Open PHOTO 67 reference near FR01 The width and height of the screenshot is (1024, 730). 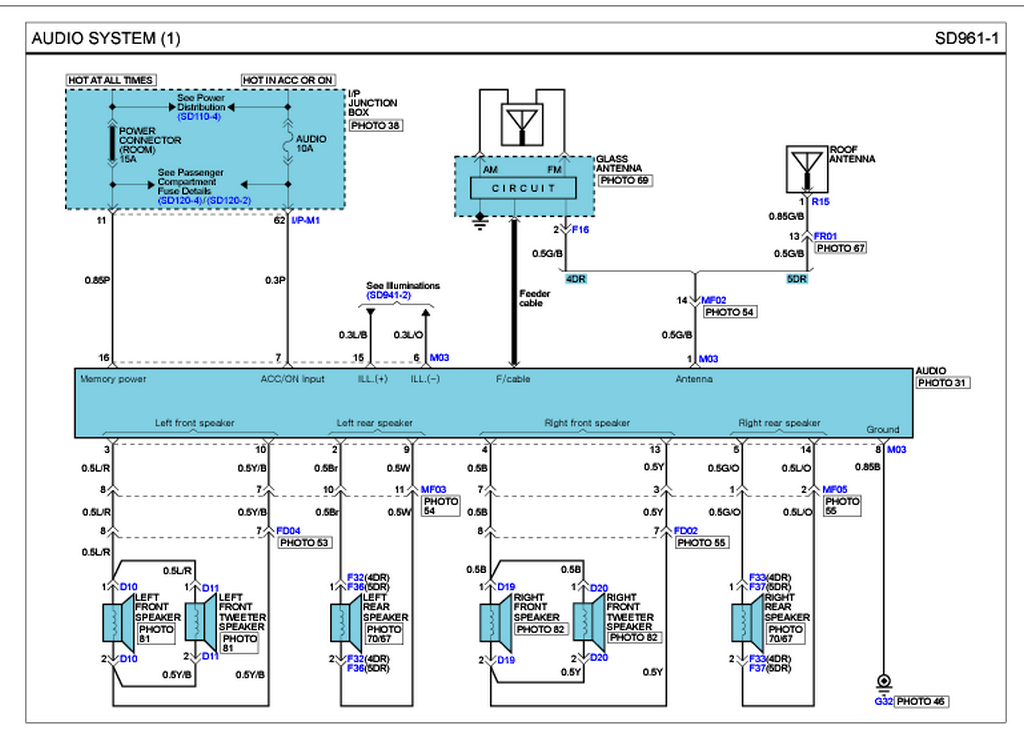click(x=840, y=248)
